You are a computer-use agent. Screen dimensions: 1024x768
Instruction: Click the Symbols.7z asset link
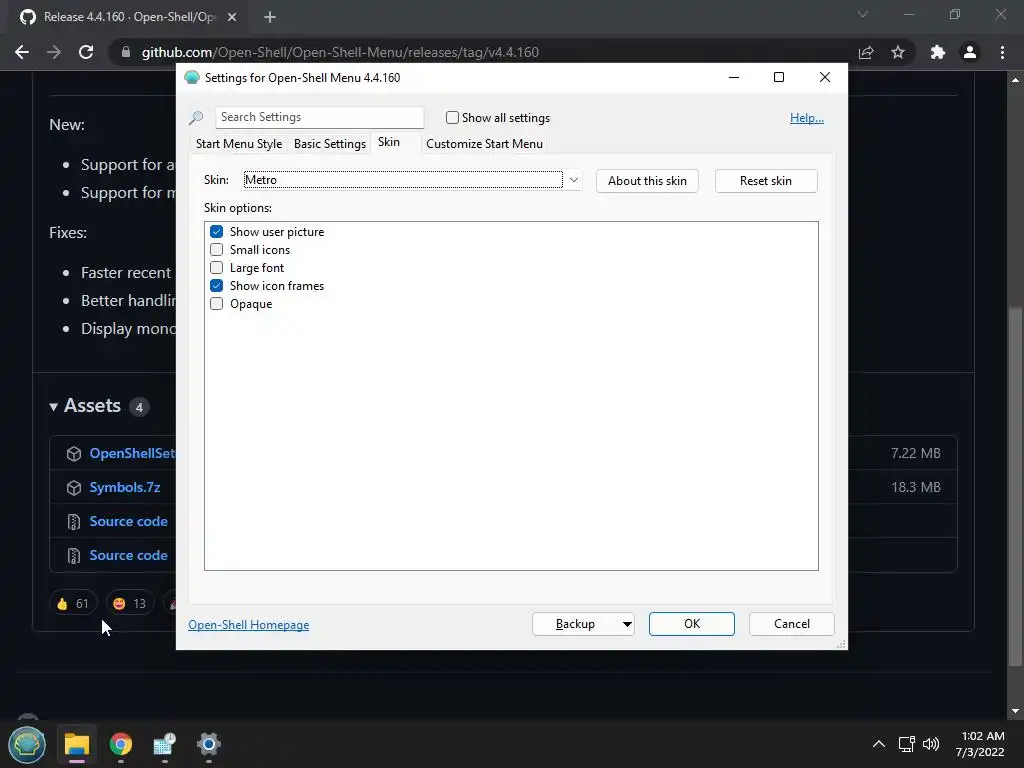(125, 487)
